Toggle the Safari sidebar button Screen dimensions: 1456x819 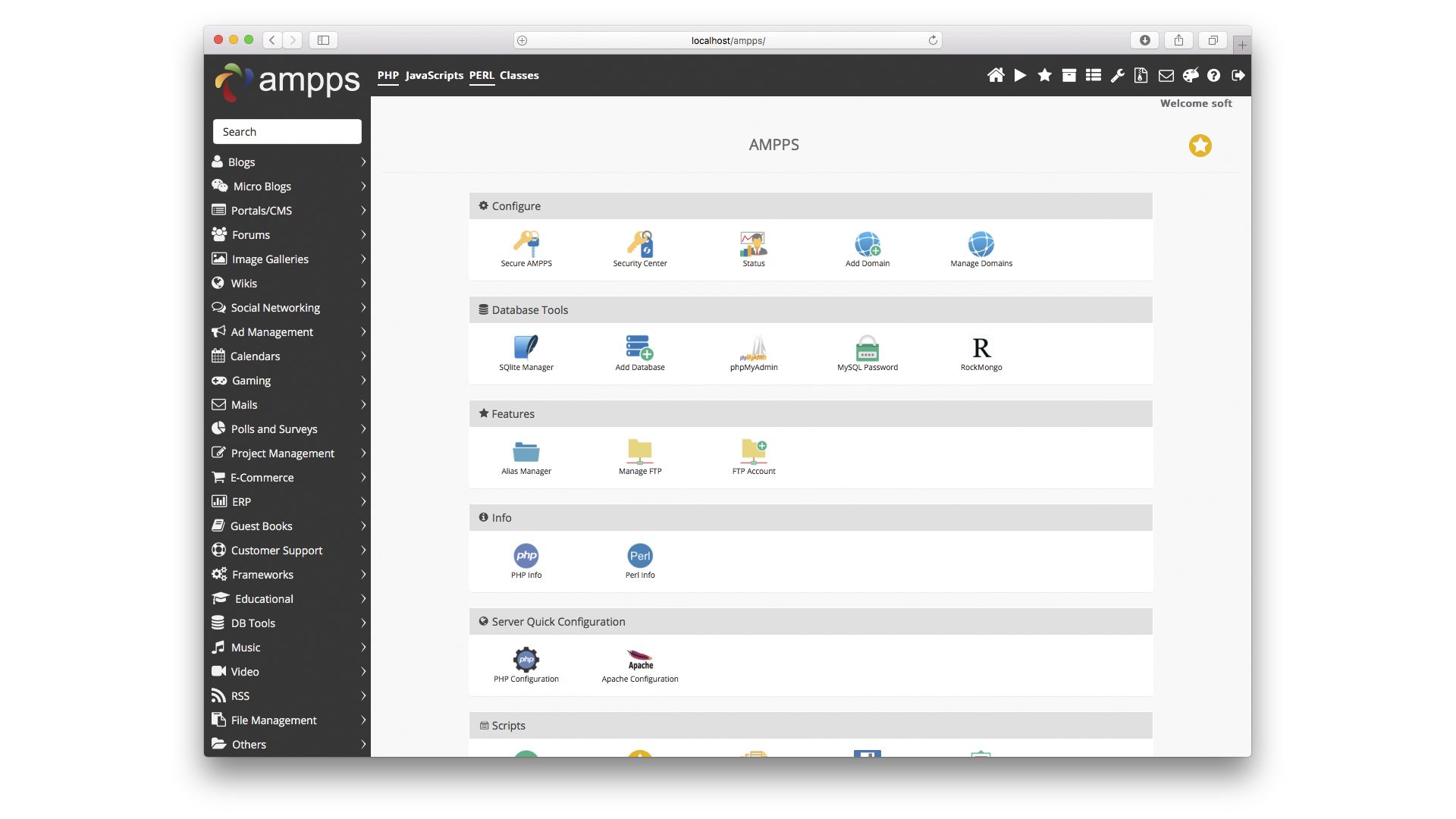click(323, 40)
